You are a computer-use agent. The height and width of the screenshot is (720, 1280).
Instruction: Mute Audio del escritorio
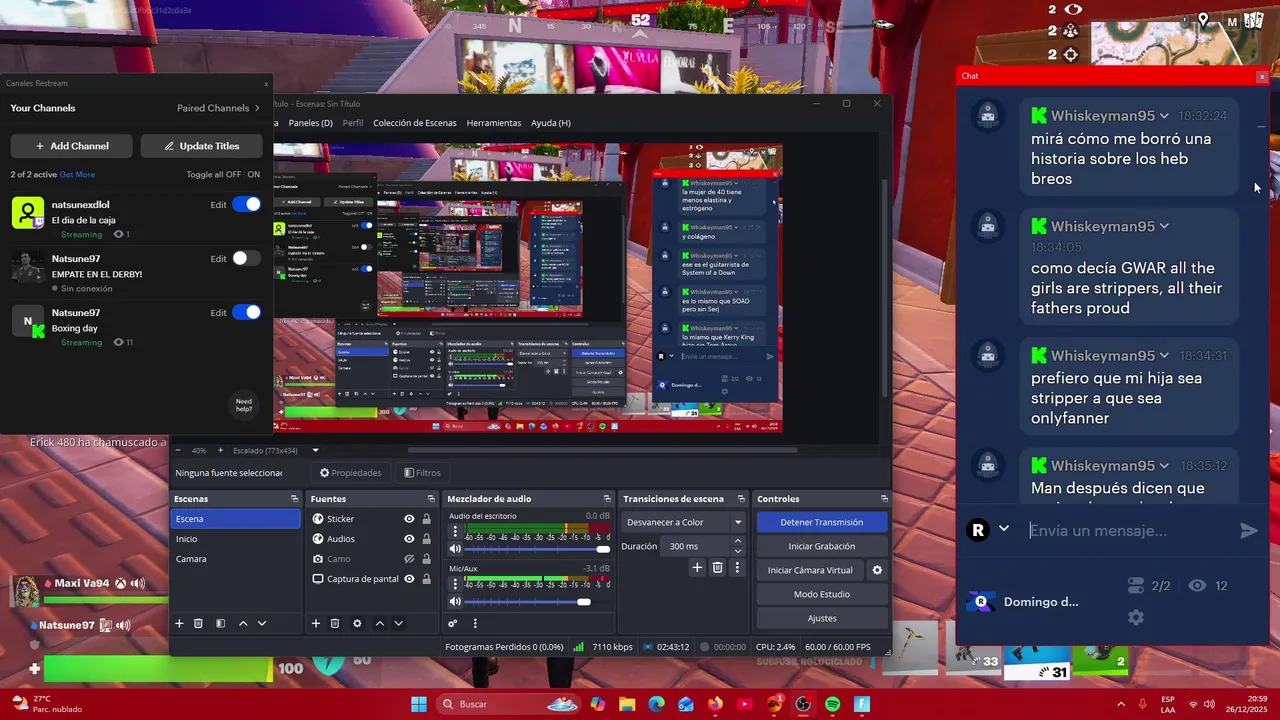click(455, 549)
